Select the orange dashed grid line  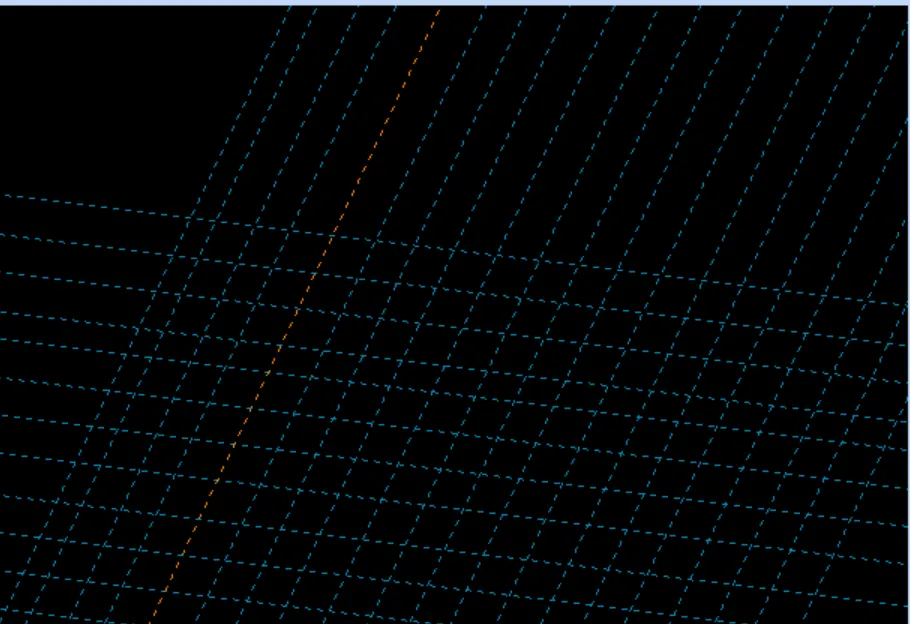(295, 316)
